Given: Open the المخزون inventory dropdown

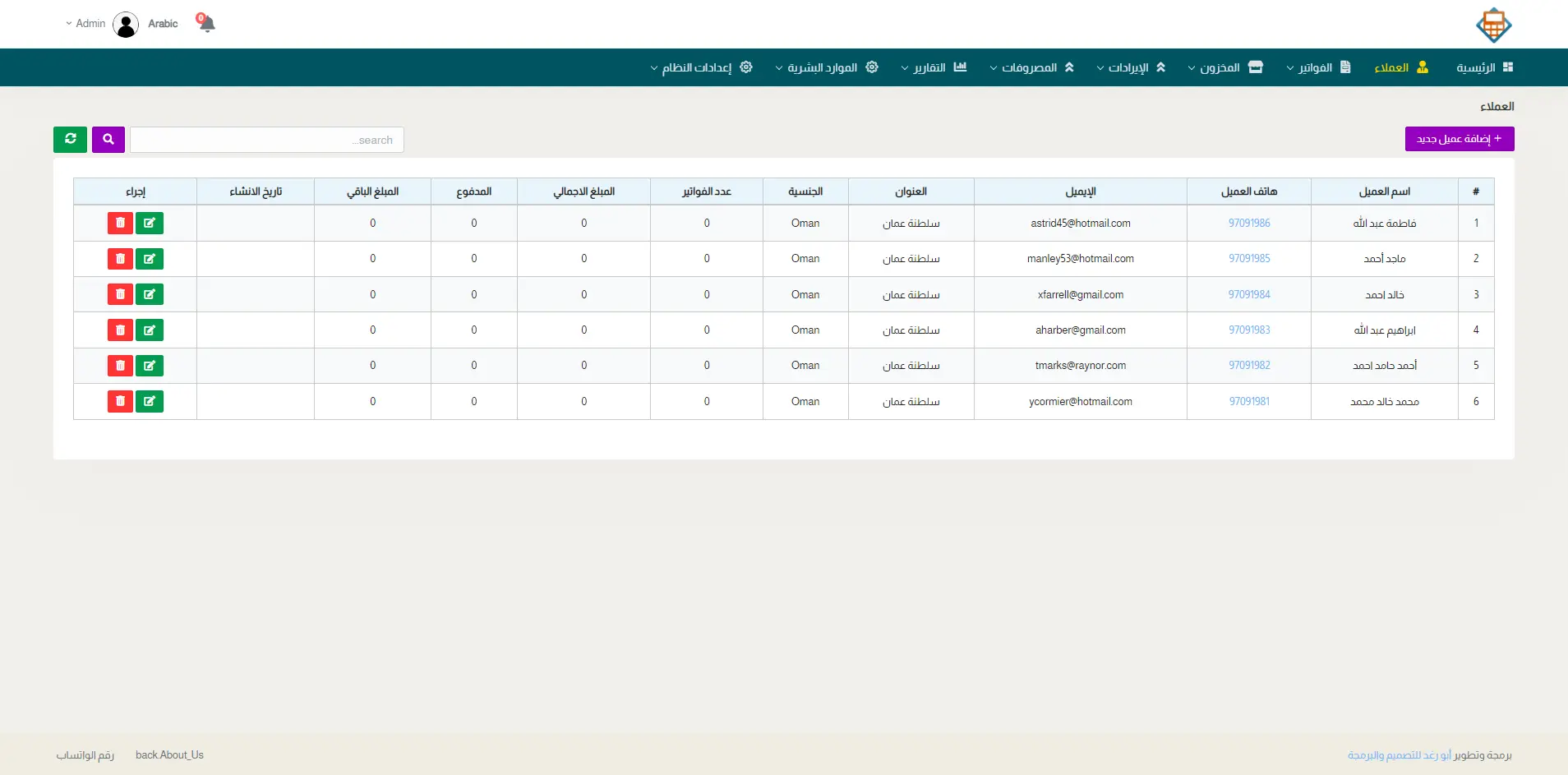Looking at the screenshot, I should pos(1224,67).
